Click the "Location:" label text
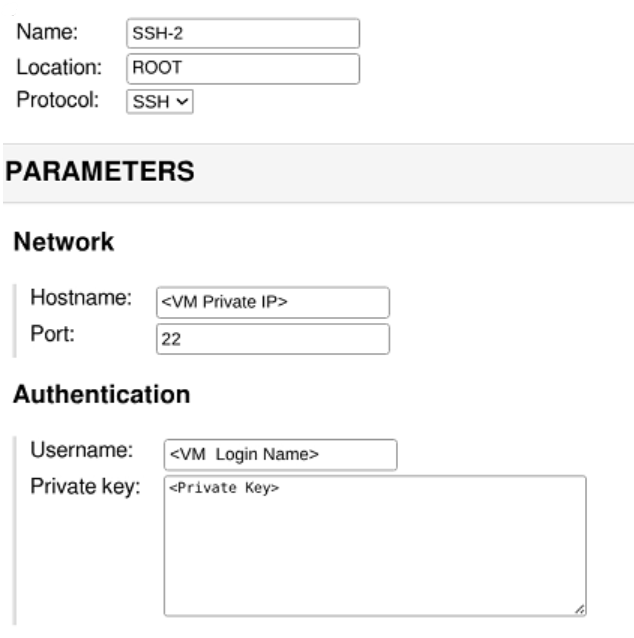This screenshot has width=634, height=638. coord(58,68)
